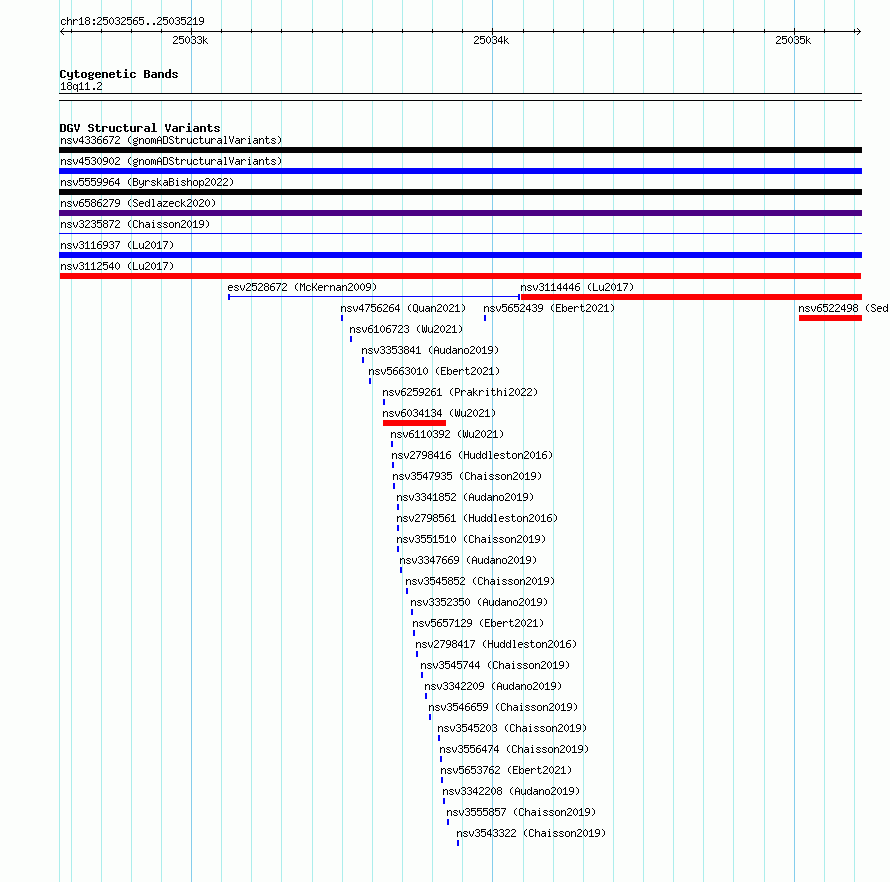The width and height of the screenshot is (890, 882).
Task: Open nsv5652439 Ebert2021 label
Action: 549,308
